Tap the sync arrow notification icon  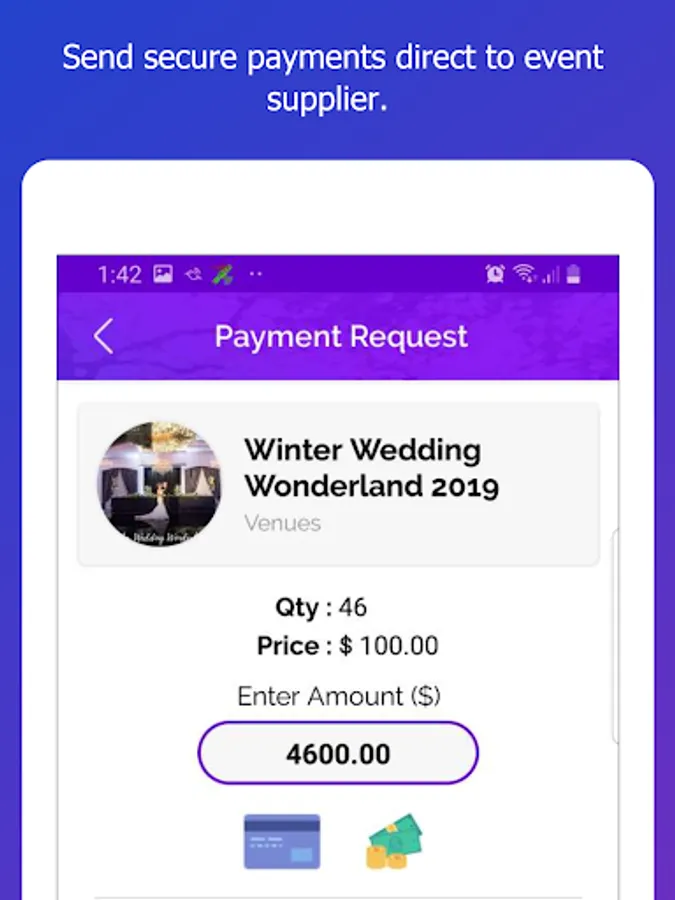(193, 274)
